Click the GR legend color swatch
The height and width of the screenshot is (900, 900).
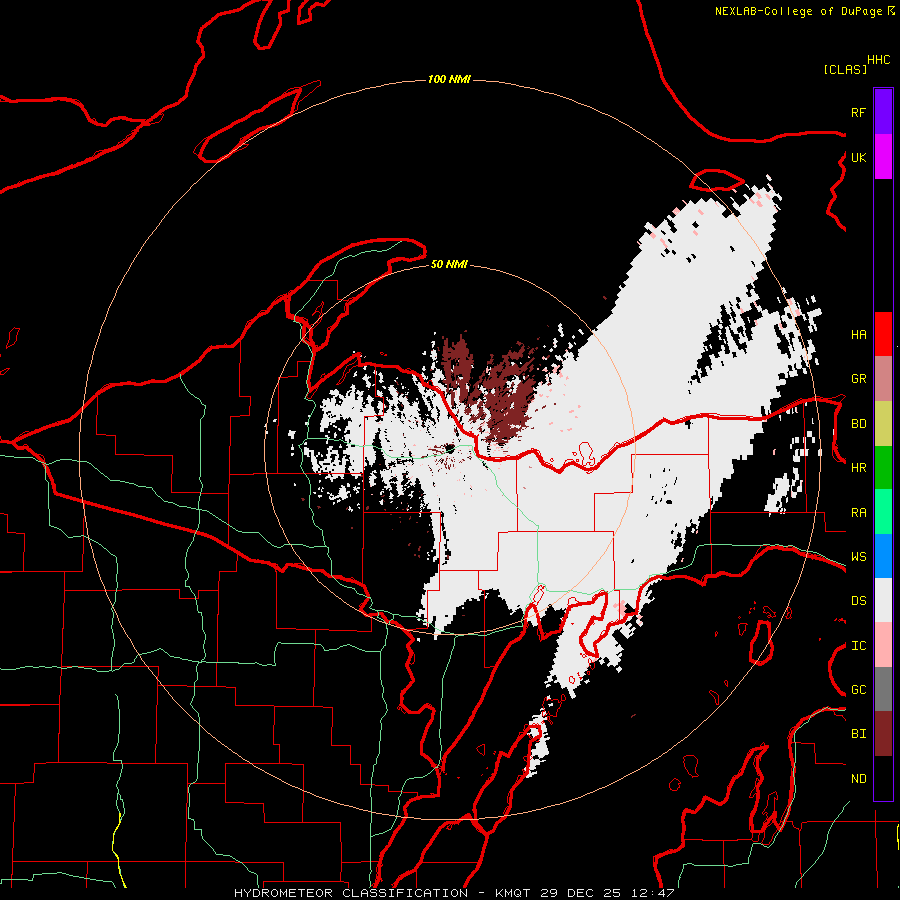tap(883, 379)
